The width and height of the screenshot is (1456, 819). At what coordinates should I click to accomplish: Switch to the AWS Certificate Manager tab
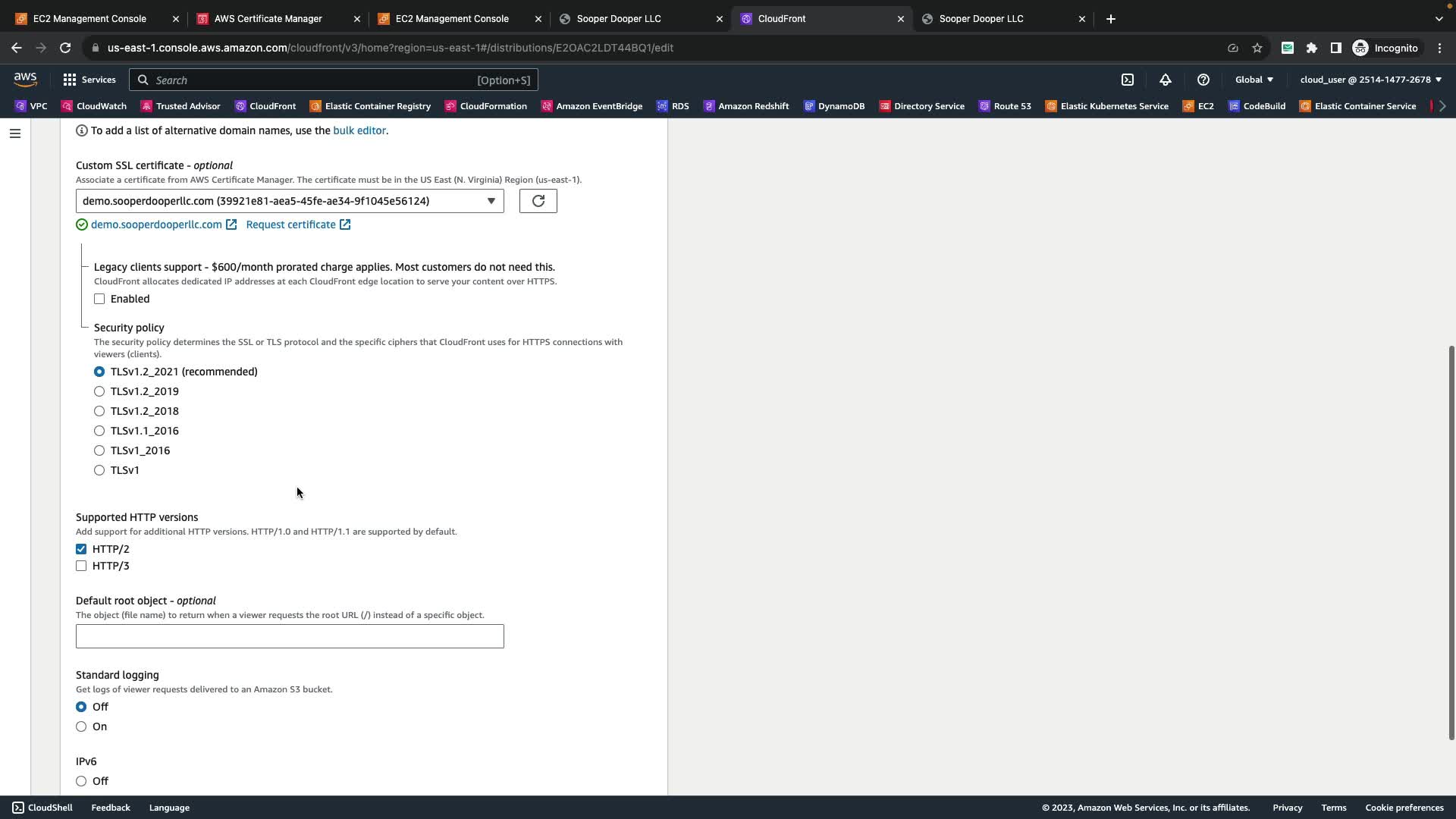[x=268, y=18]
